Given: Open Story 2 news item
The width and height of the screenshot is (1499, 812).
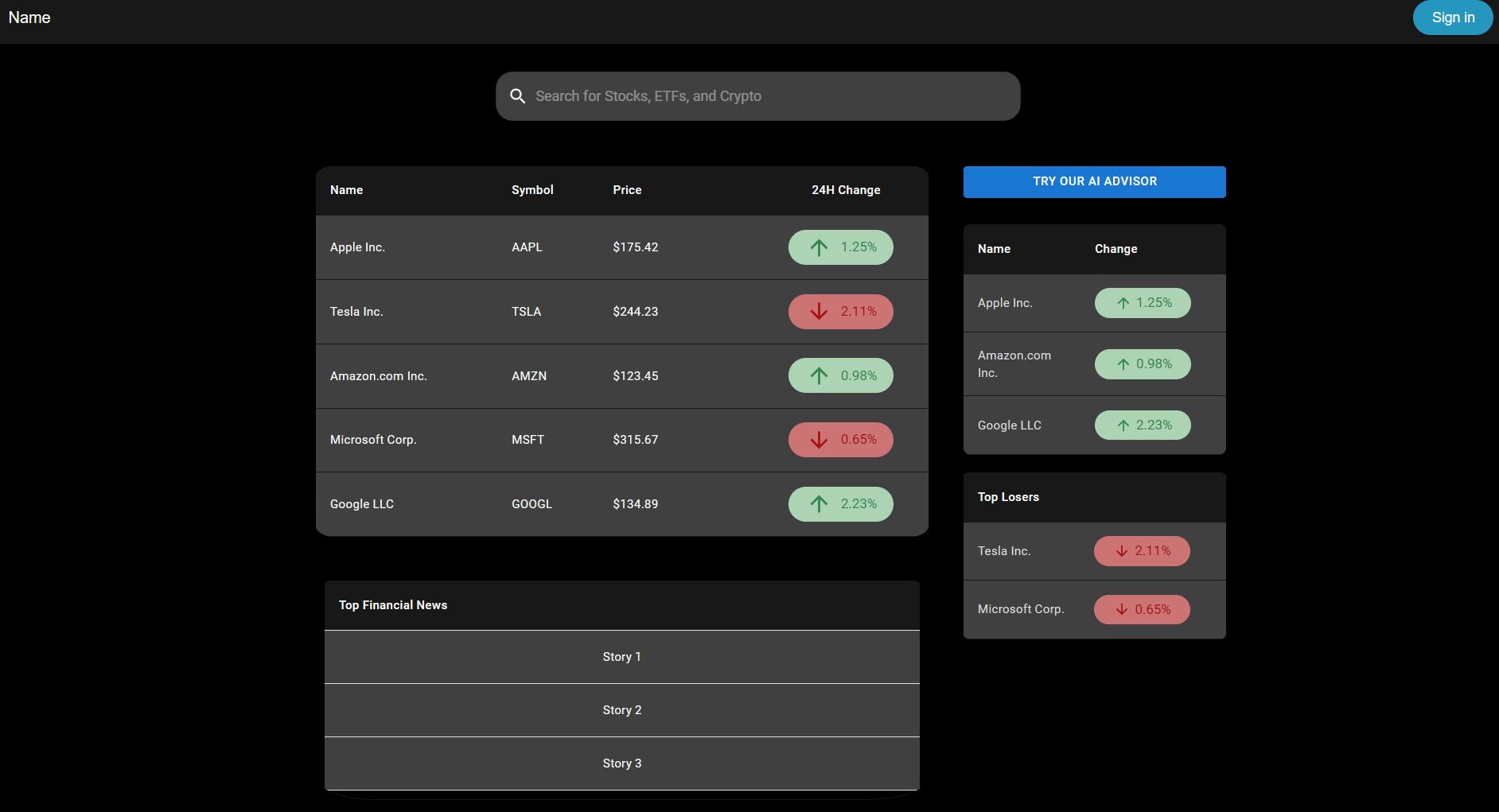Looking at the screenshot, I should click(x=621, y=710).
